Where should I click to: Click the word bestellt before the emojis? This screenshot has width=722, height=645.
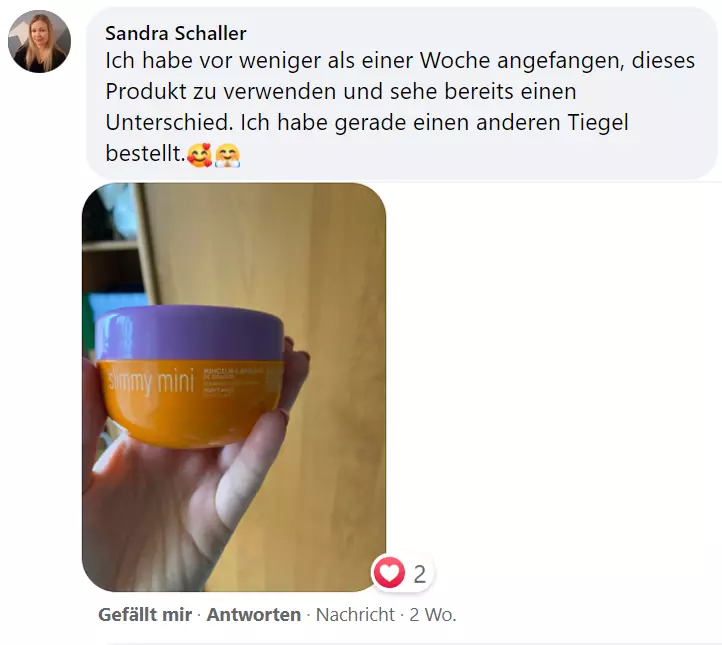point(145,153)
